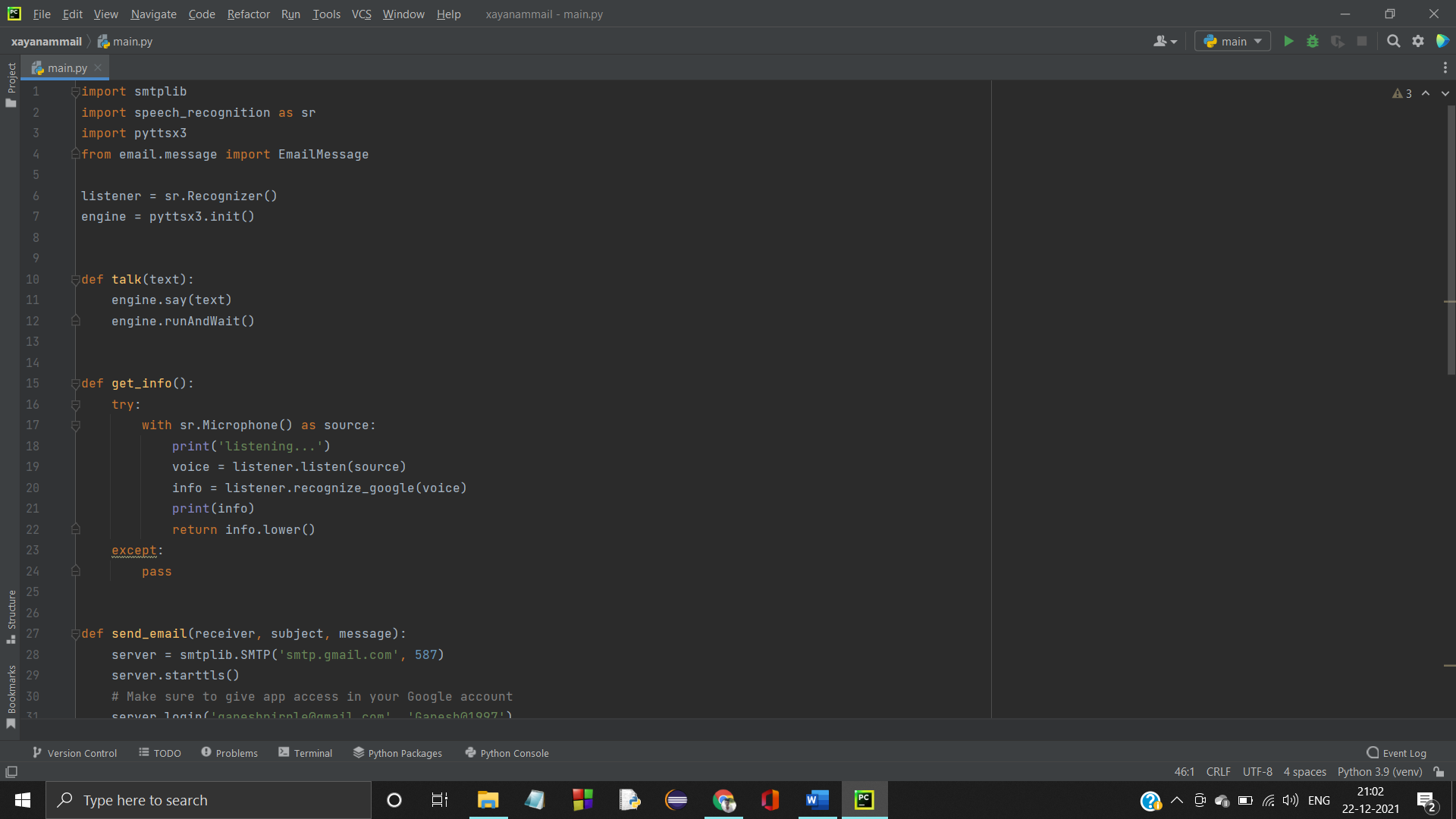The height and width of the screenshot is (819, 1456).
Task: Start debugging with the Debug icon
Action: point(1313,41)
